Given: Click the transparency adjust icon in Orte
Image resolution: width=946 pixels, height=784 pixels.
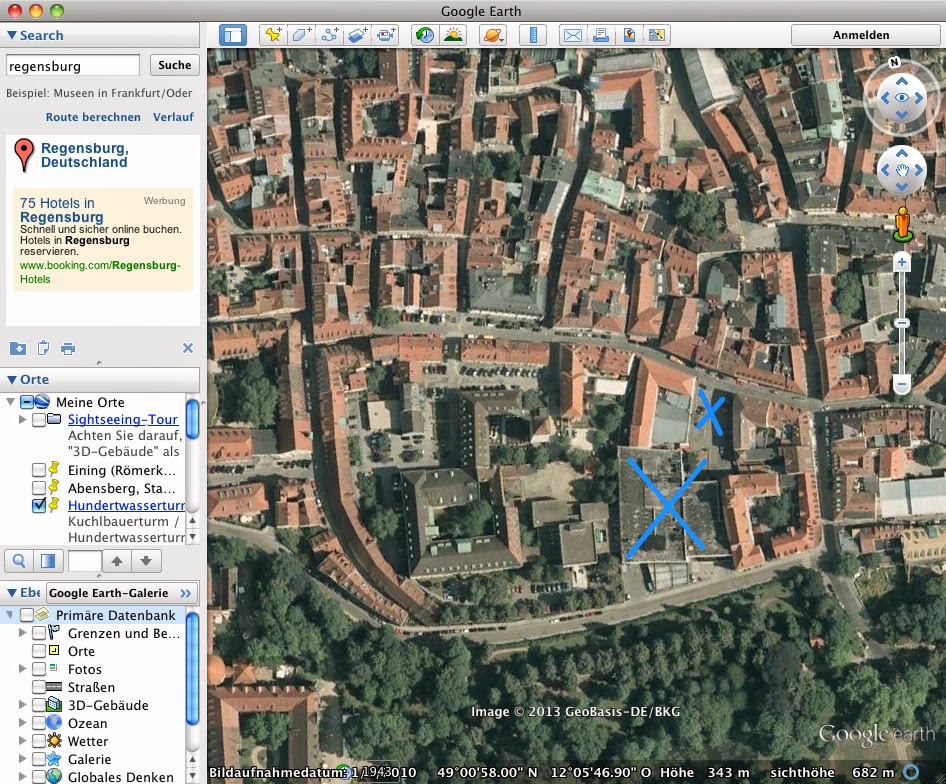Looking at the screenshot, I should click(x=48, y=561).
